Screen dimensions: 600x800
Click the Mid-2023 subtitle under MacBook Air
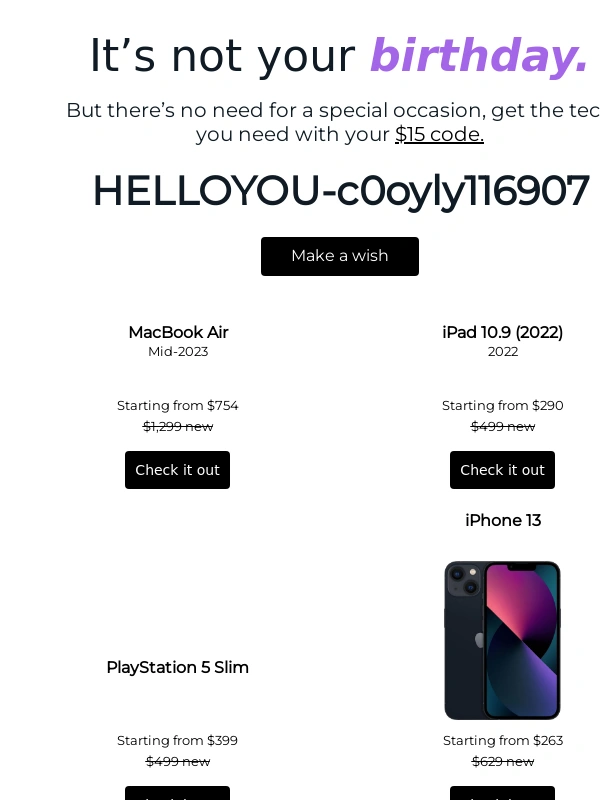tap(178, 352)
